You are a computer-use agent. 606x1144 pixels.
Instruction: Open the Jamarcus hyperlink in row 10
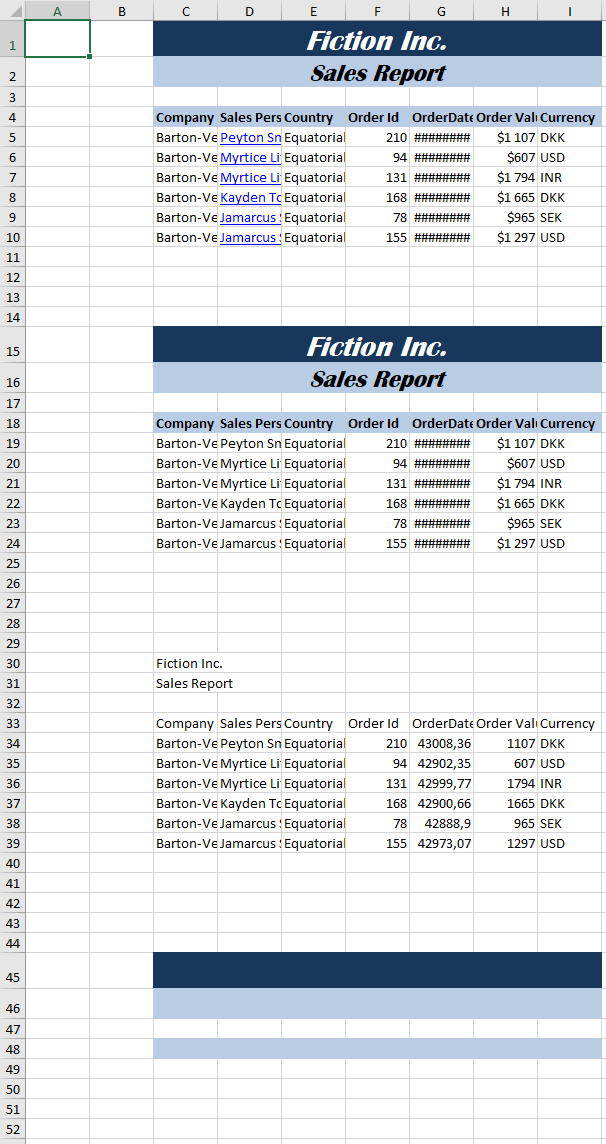tap(250, 237)
